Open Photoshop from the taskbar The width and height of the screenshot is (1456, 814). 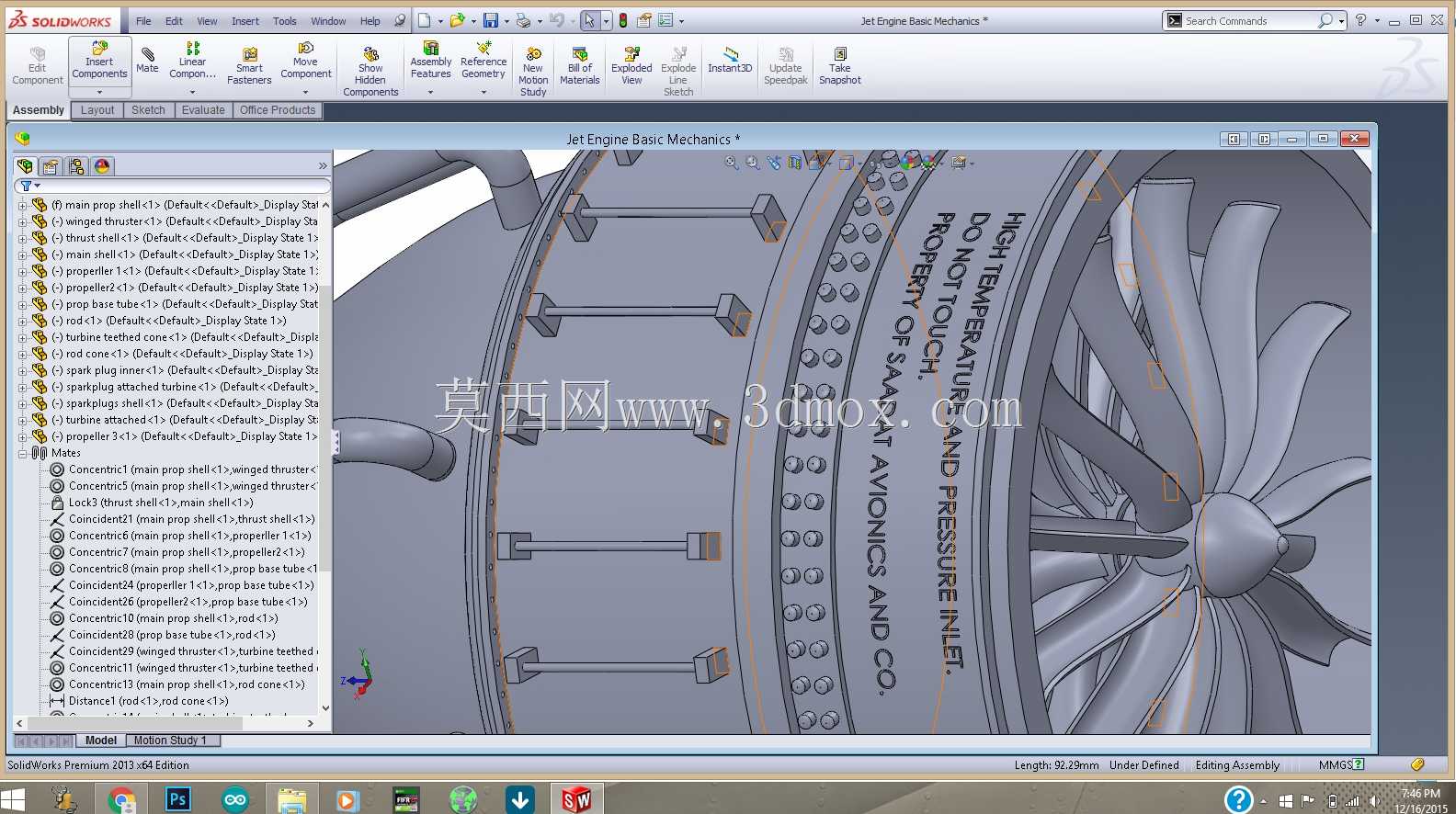click(x=177, y=799)
